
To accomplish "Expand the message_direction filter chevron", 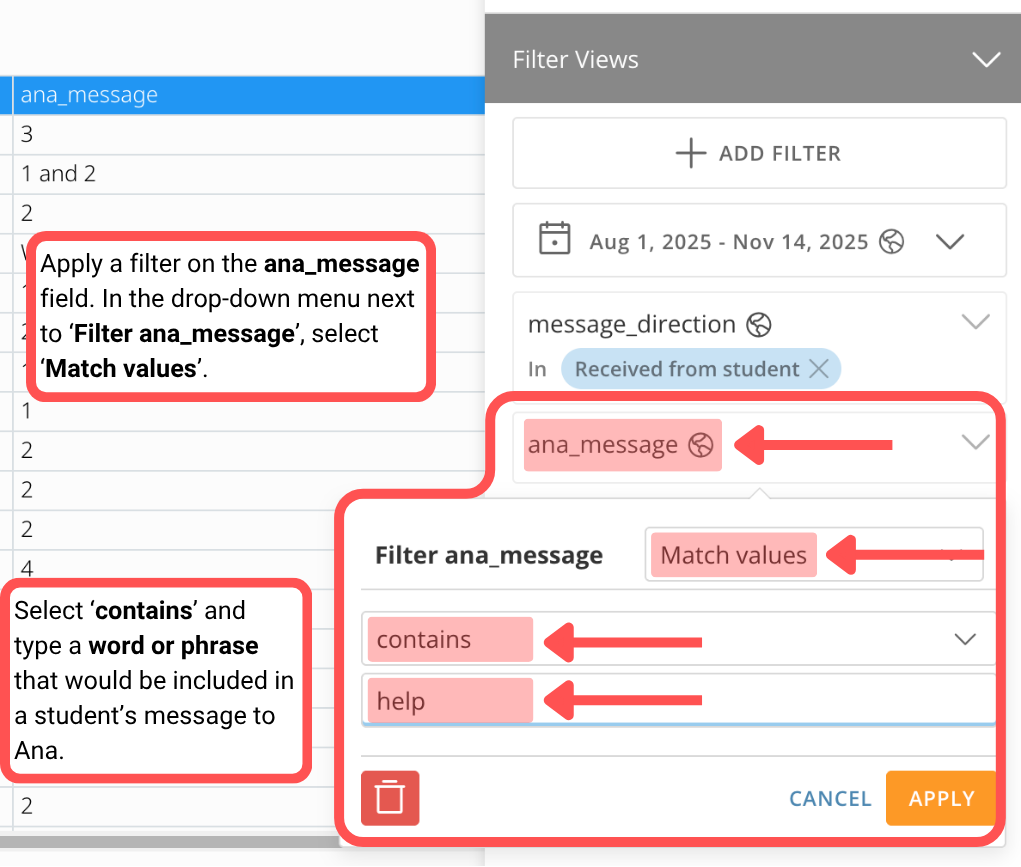I will coord(975,321).
